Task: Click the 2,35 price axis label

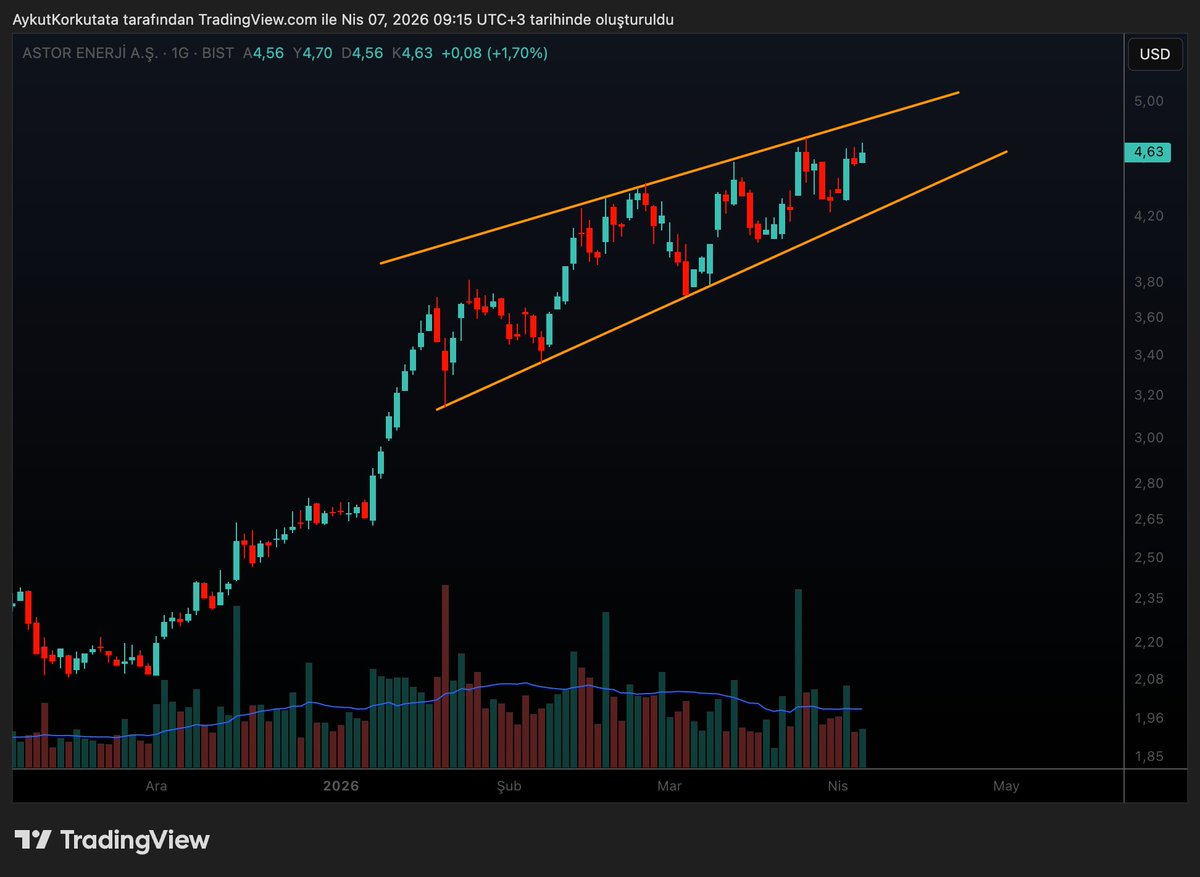Action: pos(1148,598)
